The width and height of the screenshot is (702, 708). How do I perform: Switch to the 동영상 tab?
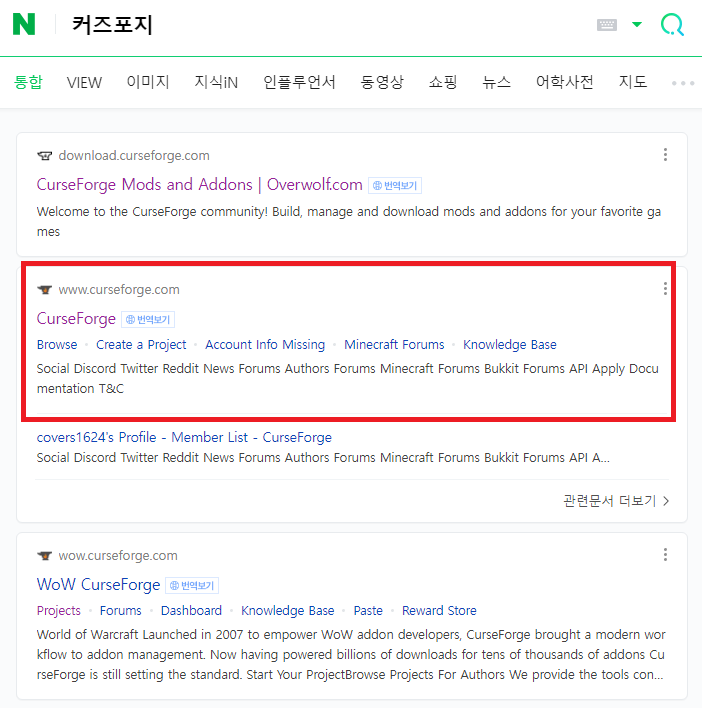pos(382,82)
